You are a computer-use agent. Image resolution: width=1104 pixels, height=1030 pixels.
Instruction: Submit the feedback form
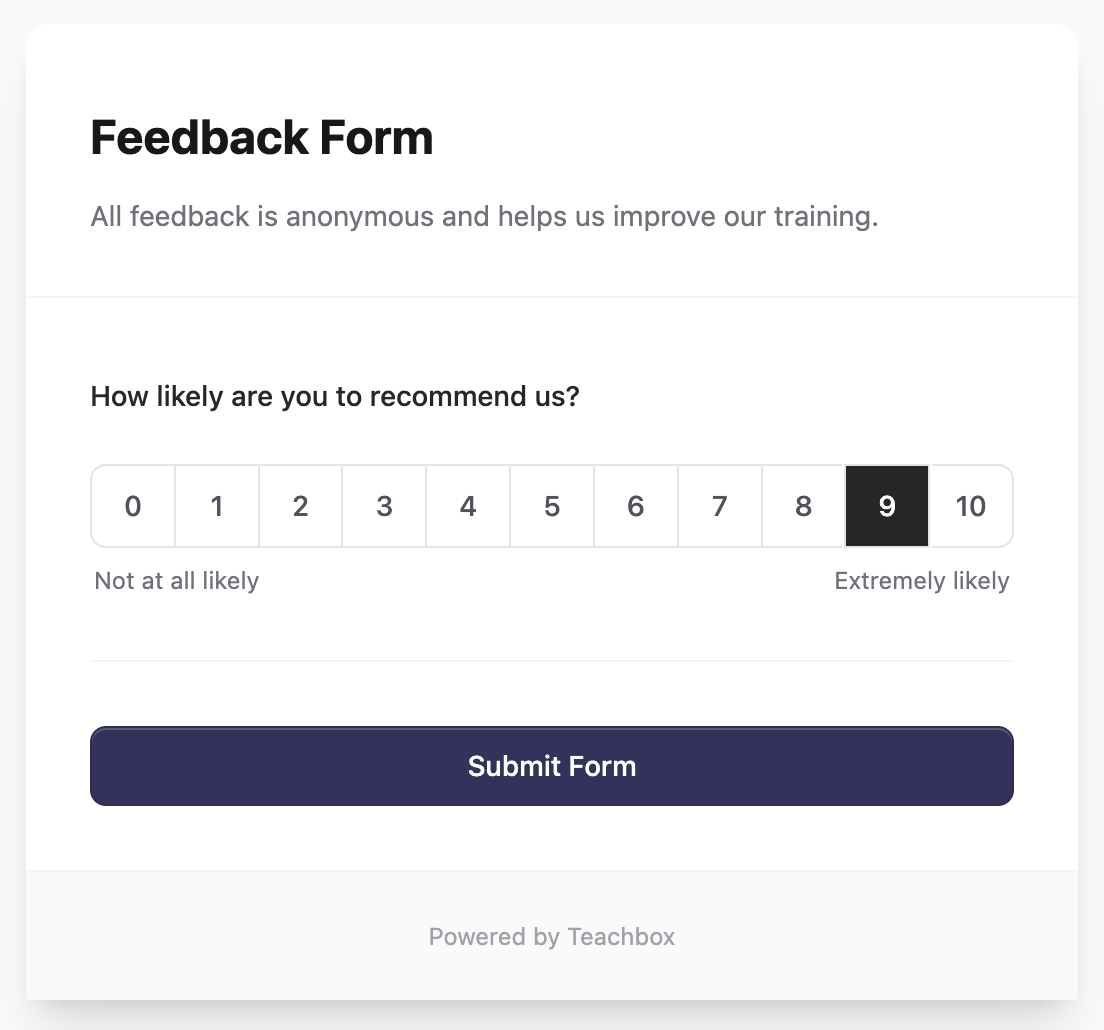[x=552, y=766]
